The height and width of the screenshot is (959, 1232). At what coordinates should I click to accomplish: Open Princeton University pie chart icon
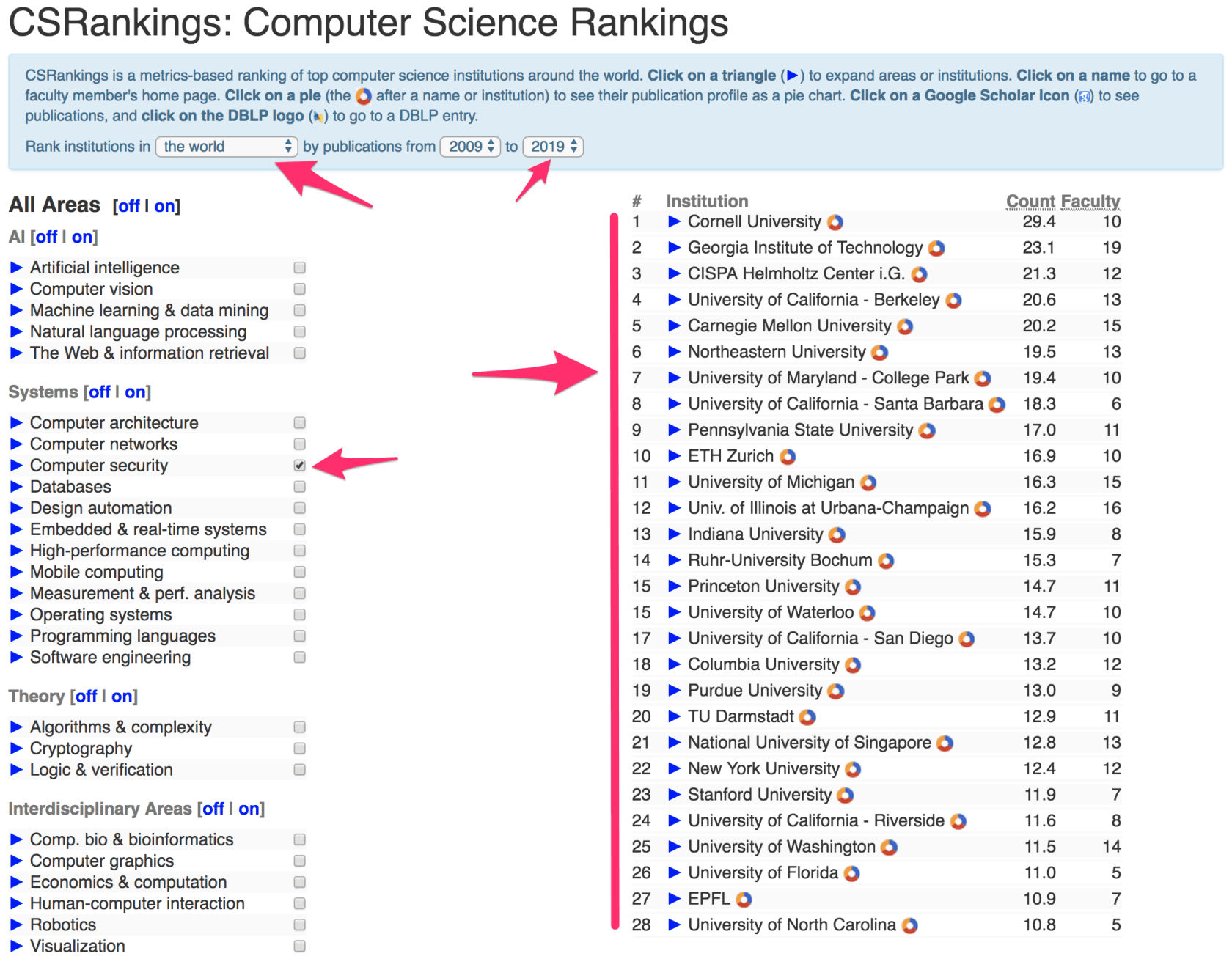point(853,587)
